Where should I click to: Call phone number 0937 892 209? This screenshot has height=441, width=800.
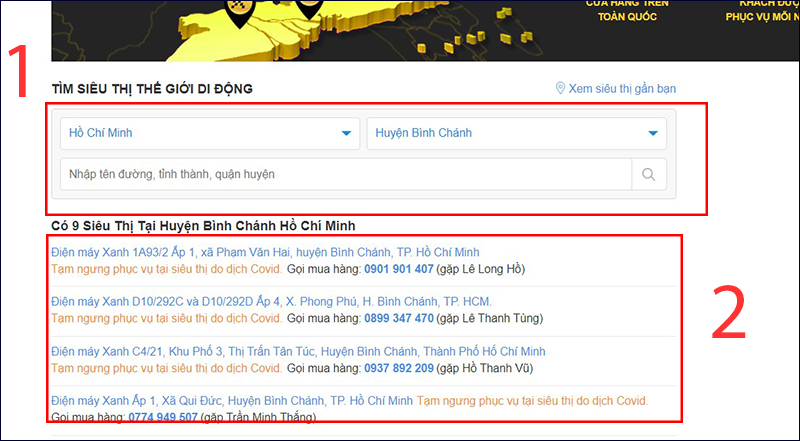398,368
